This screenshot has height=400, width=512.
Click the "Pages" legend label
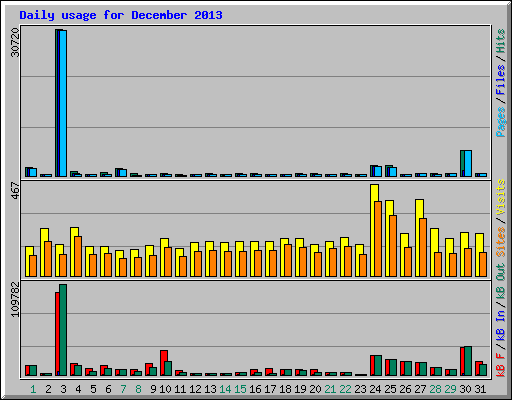[x=500, y=122]
